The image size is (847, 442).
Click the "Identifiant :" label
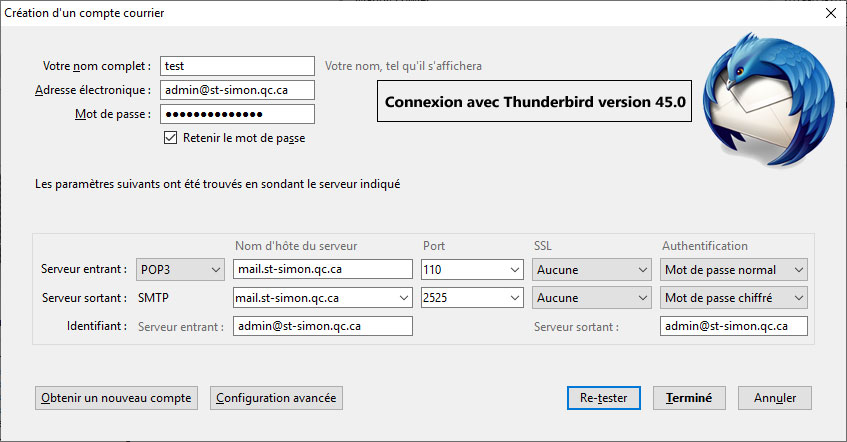tap(97, 326)
